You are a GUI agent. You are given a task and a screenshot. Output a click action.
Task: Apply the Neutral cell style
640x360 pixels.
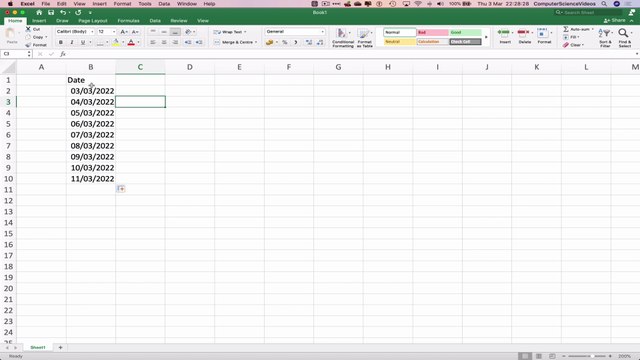(x=400, y=42)
